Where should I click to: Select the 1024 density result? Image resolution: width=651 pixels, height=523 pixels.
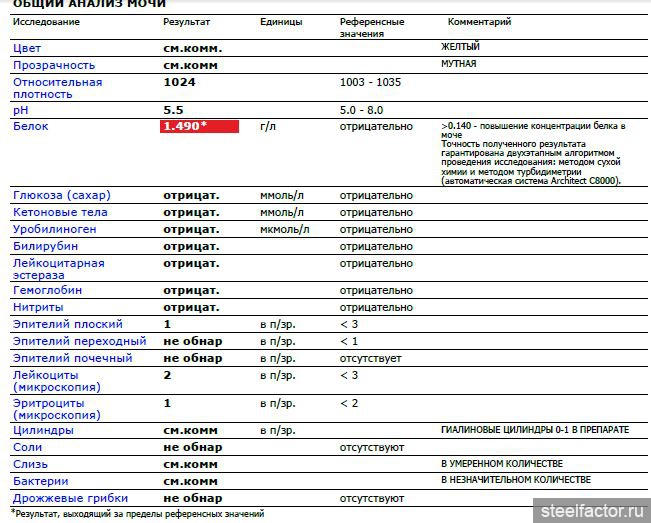(179, 82)
